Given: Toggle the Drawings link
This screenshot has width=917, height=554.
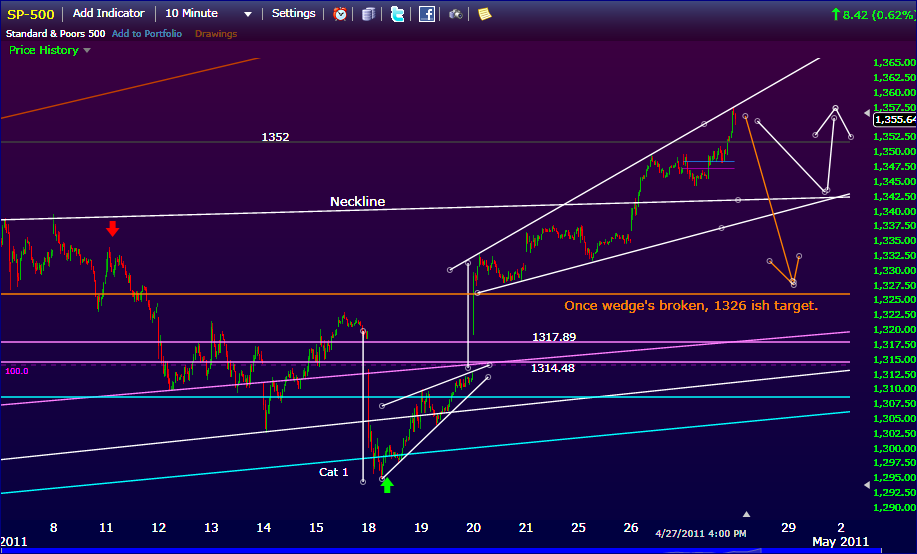Looking at the screenshot, I should [216, 34].
